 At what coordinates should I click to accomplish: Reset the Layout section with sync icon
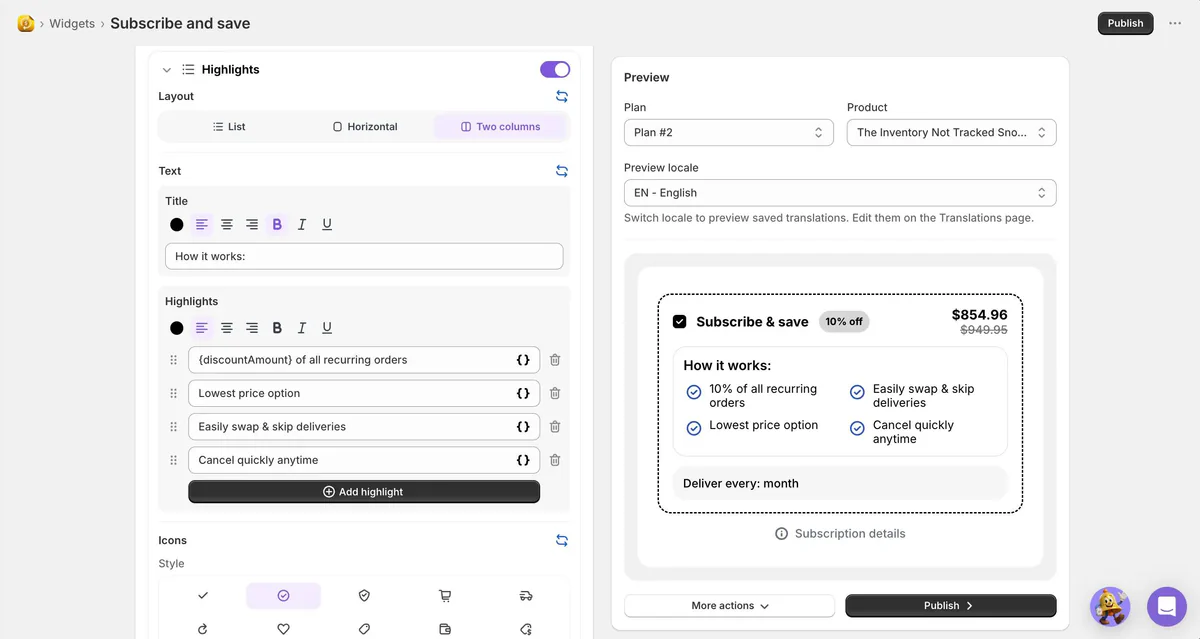pyautogui.click(x=562, y=96)
